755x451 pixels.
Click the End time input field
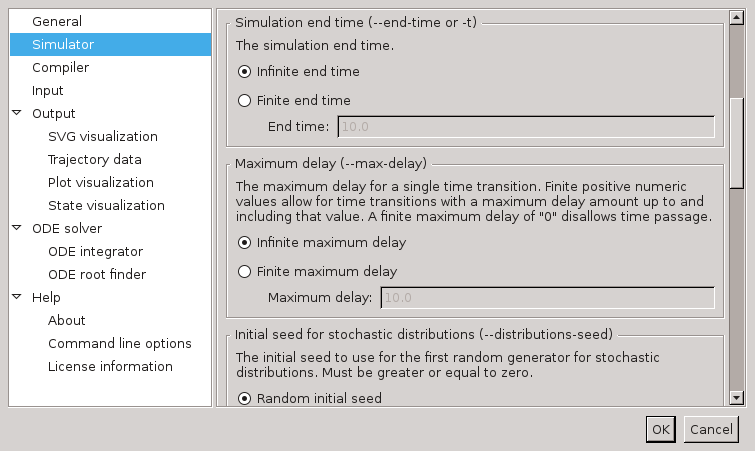coord(526,126)
